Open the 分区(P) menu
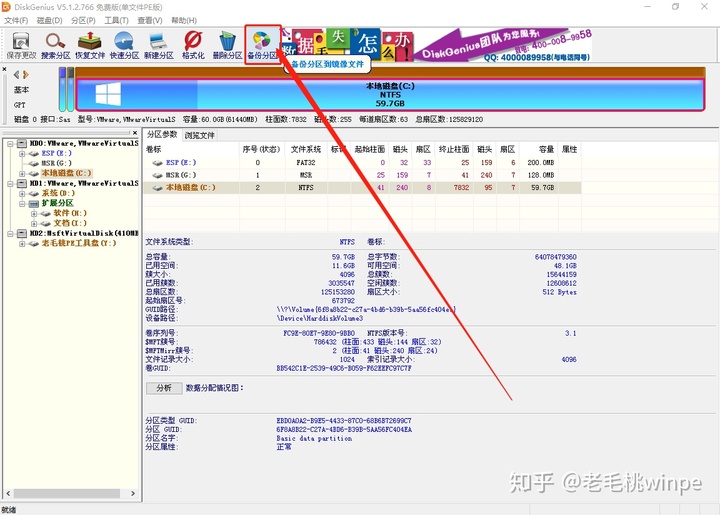720x515 pixels. pyautogui.click(x=83, y=20)
